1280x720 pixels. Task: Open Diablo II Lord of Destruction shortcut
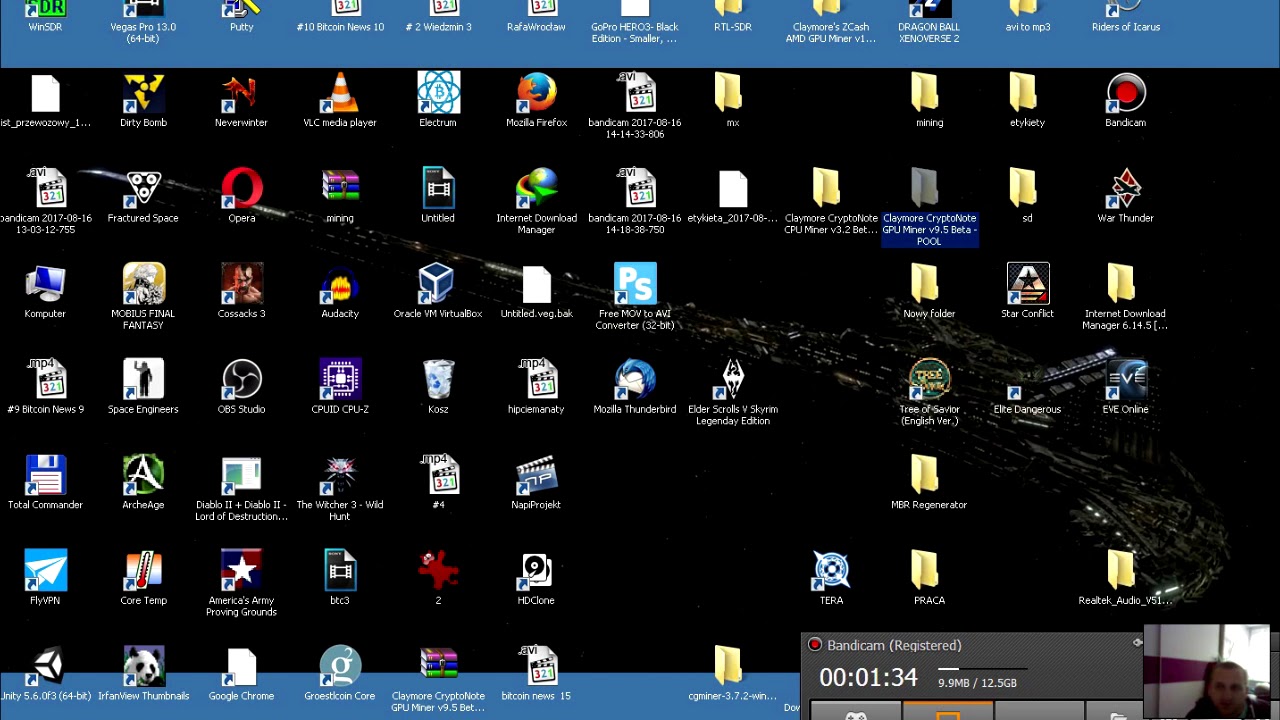point(241,477)
